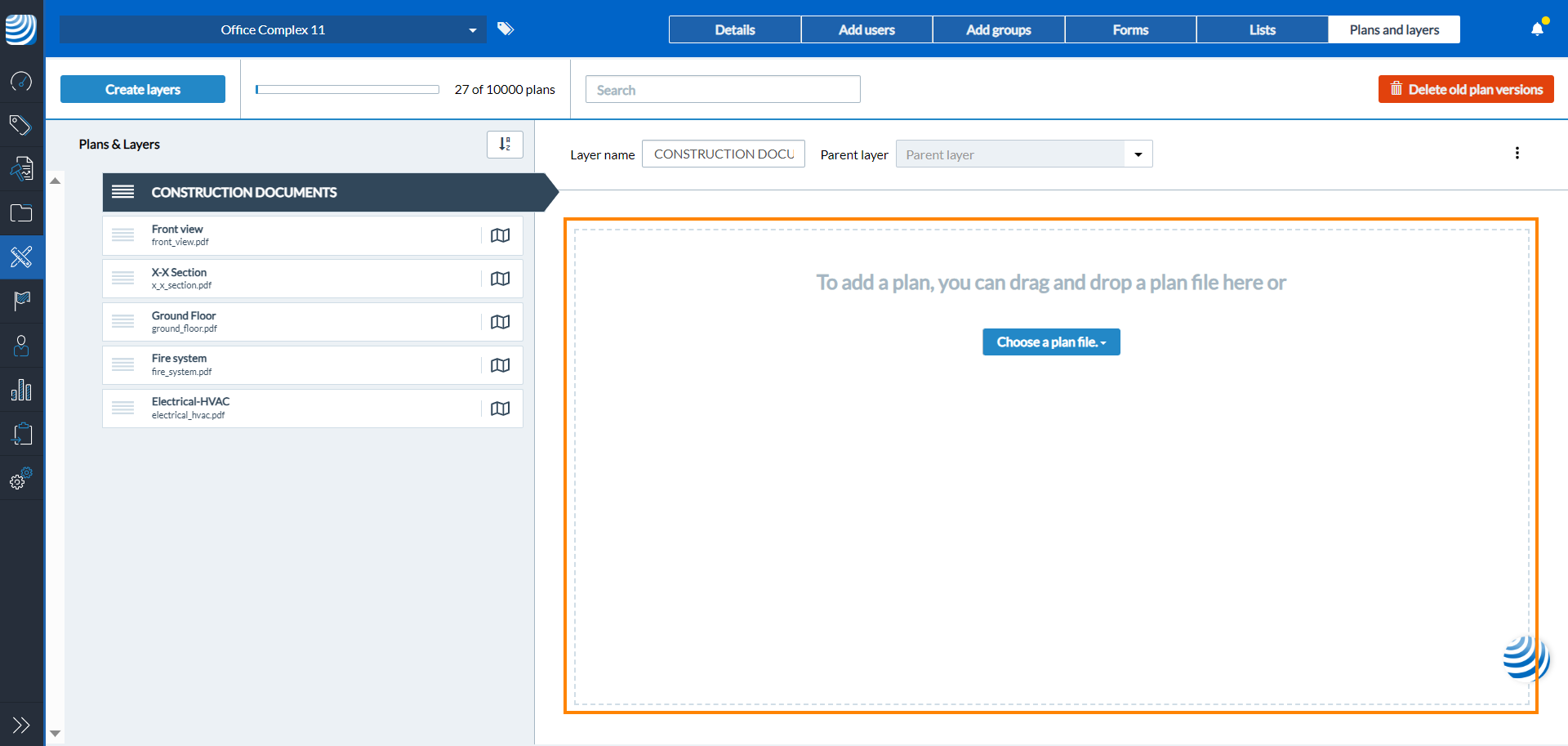Click the notification bell icon

coord(1537,29)
